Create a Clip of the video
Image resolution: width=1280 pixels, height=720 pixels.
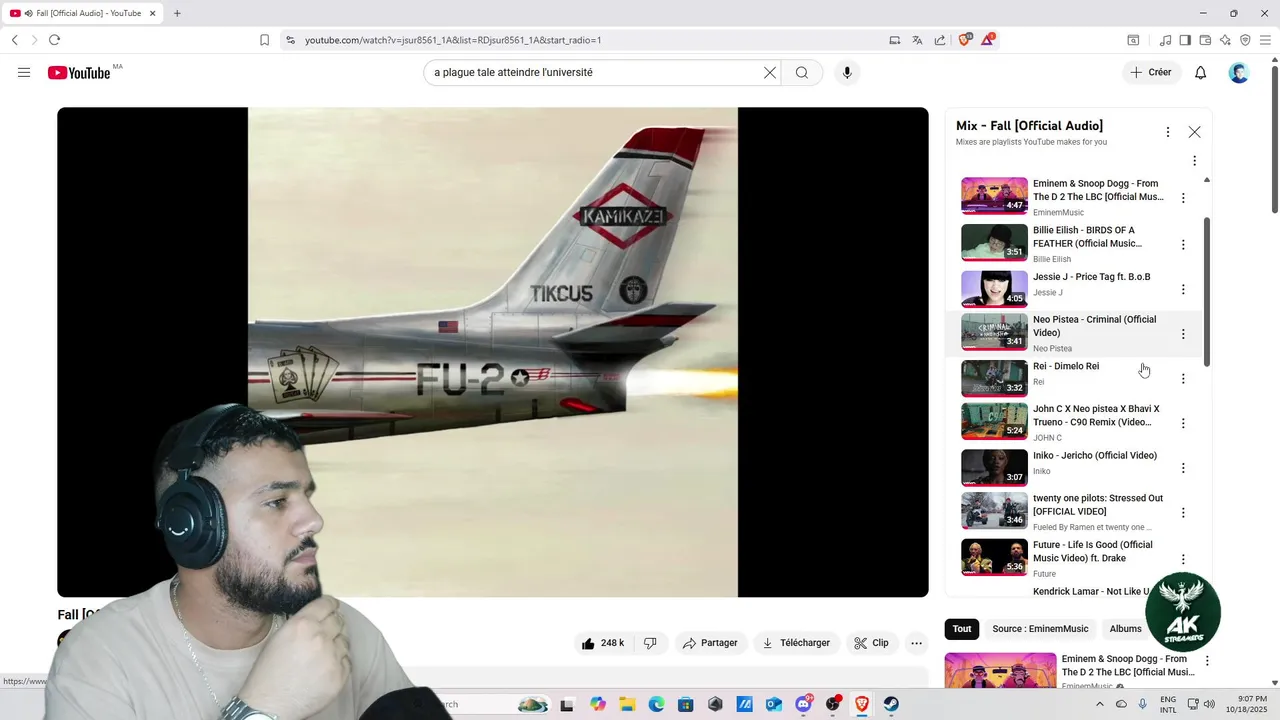point(871,643)
